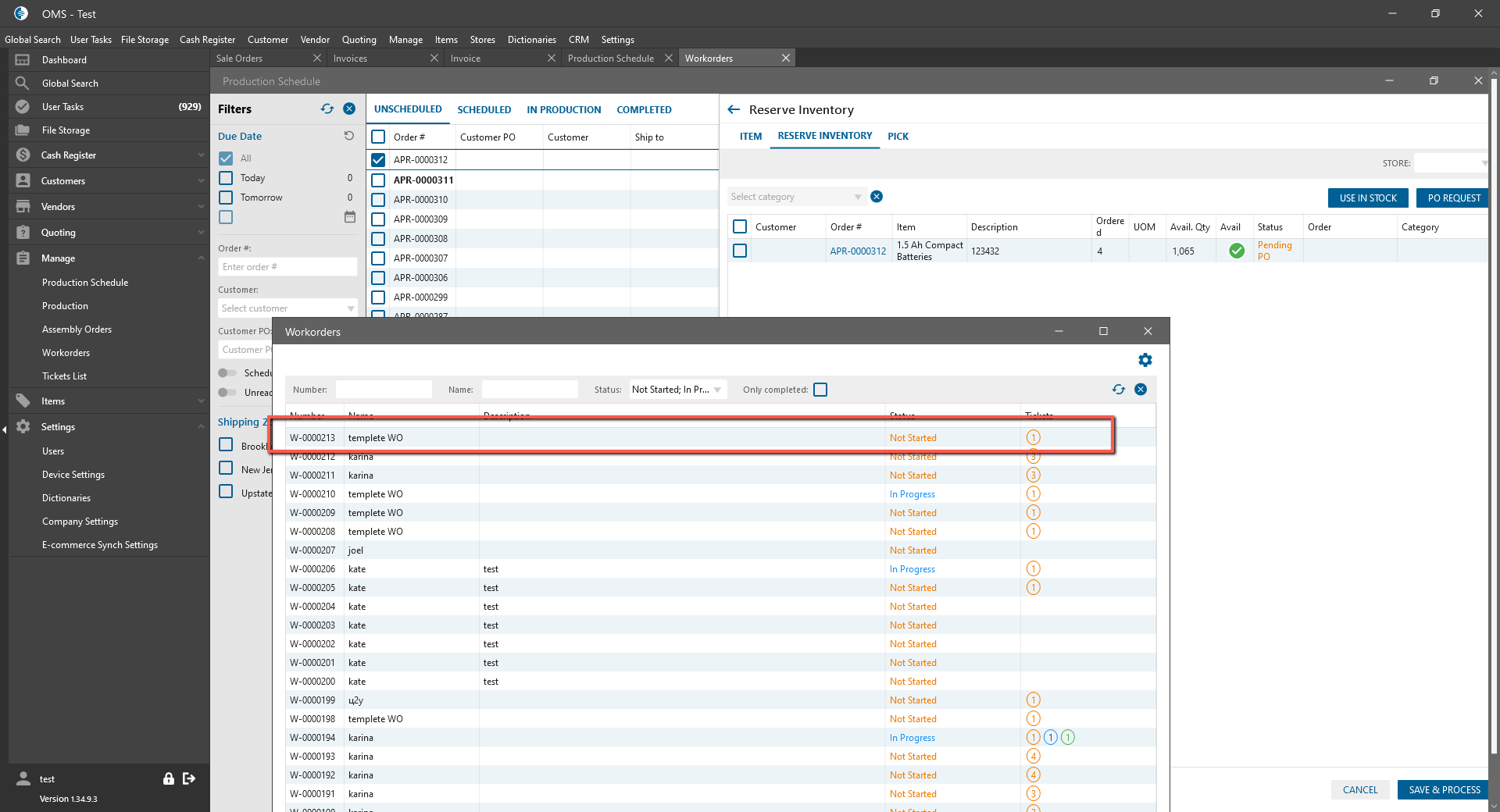
Task: Switch to the IN PRODUCTION tab
Action: (563, 110)
